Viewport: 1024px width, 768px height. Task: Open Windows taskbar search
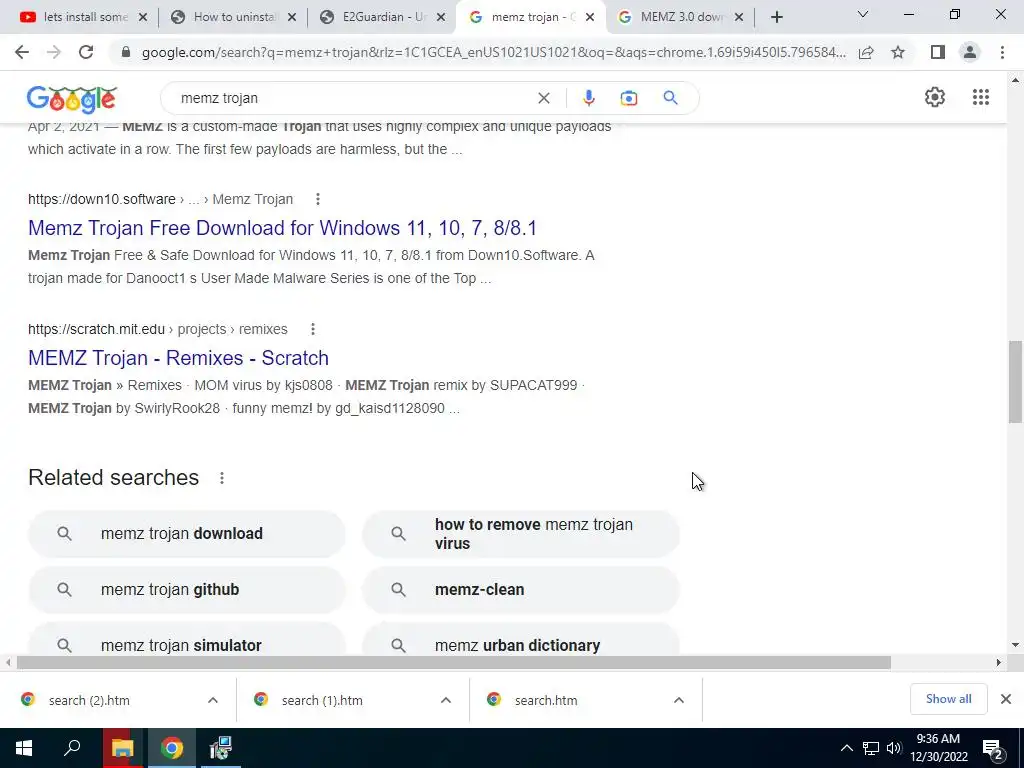(x=72, y=748)
